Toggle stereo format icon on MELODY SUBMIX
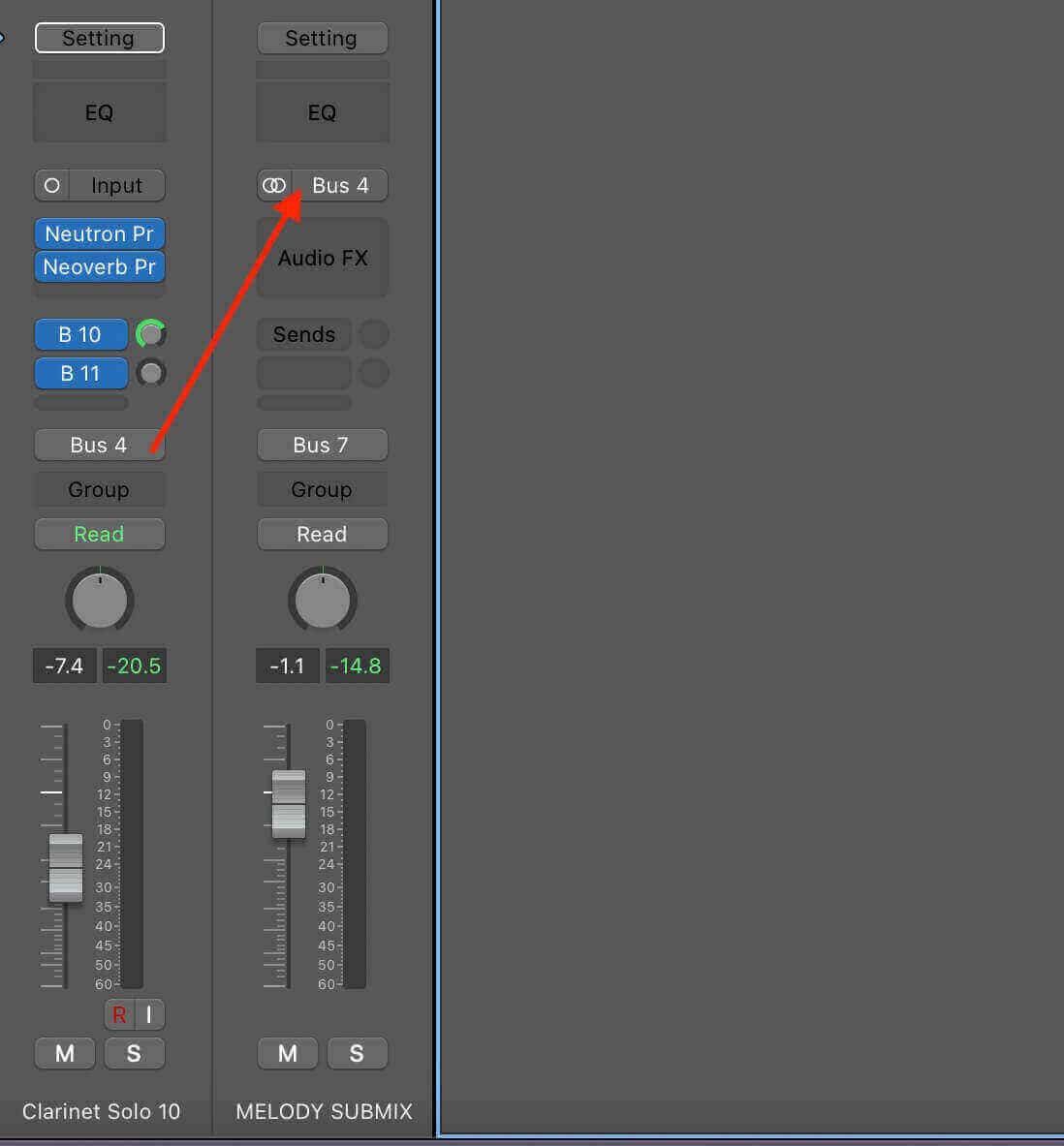The image size is (1064, 1146). tap(274, 186)
